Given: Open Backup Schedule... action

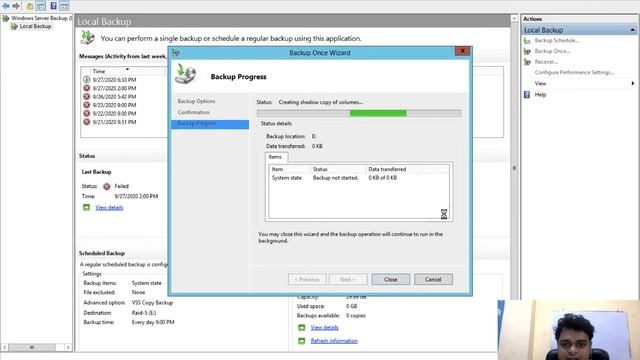Looking at the screenshot, I should coord(557,40).
